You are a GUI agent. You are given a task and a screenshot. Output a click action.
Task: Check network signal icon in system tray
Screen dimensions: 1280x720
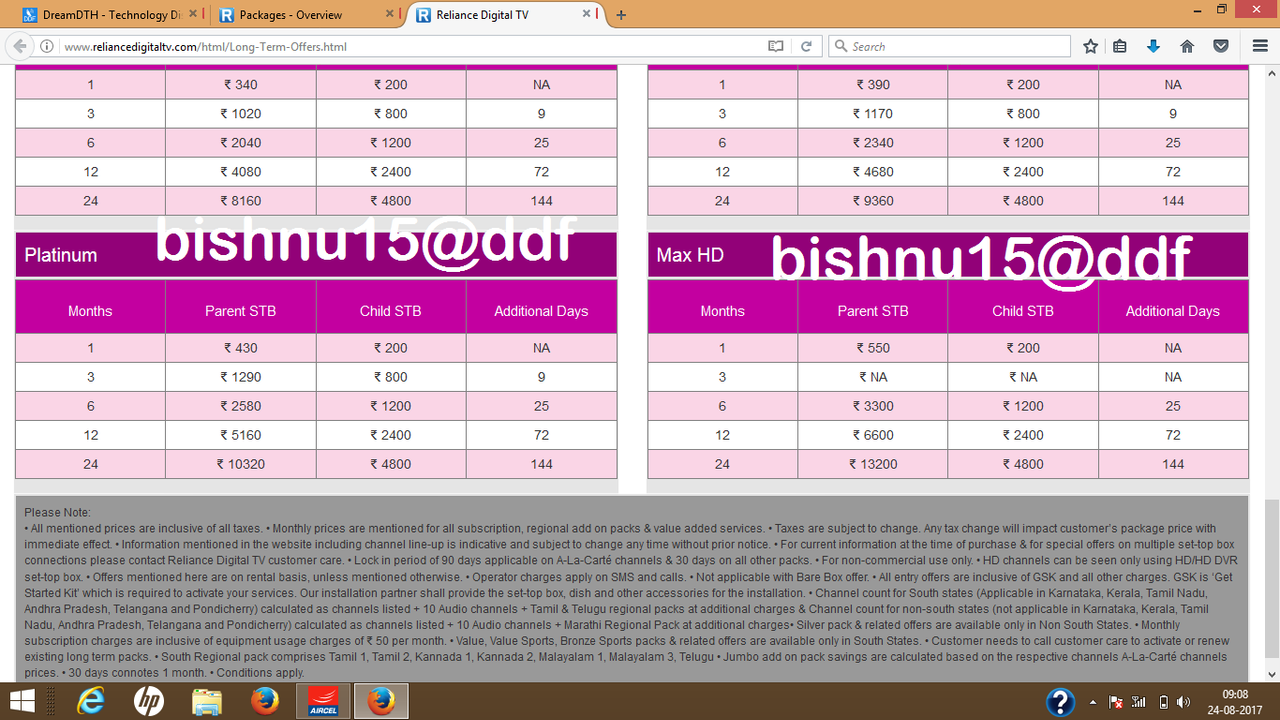point(1138,702)
